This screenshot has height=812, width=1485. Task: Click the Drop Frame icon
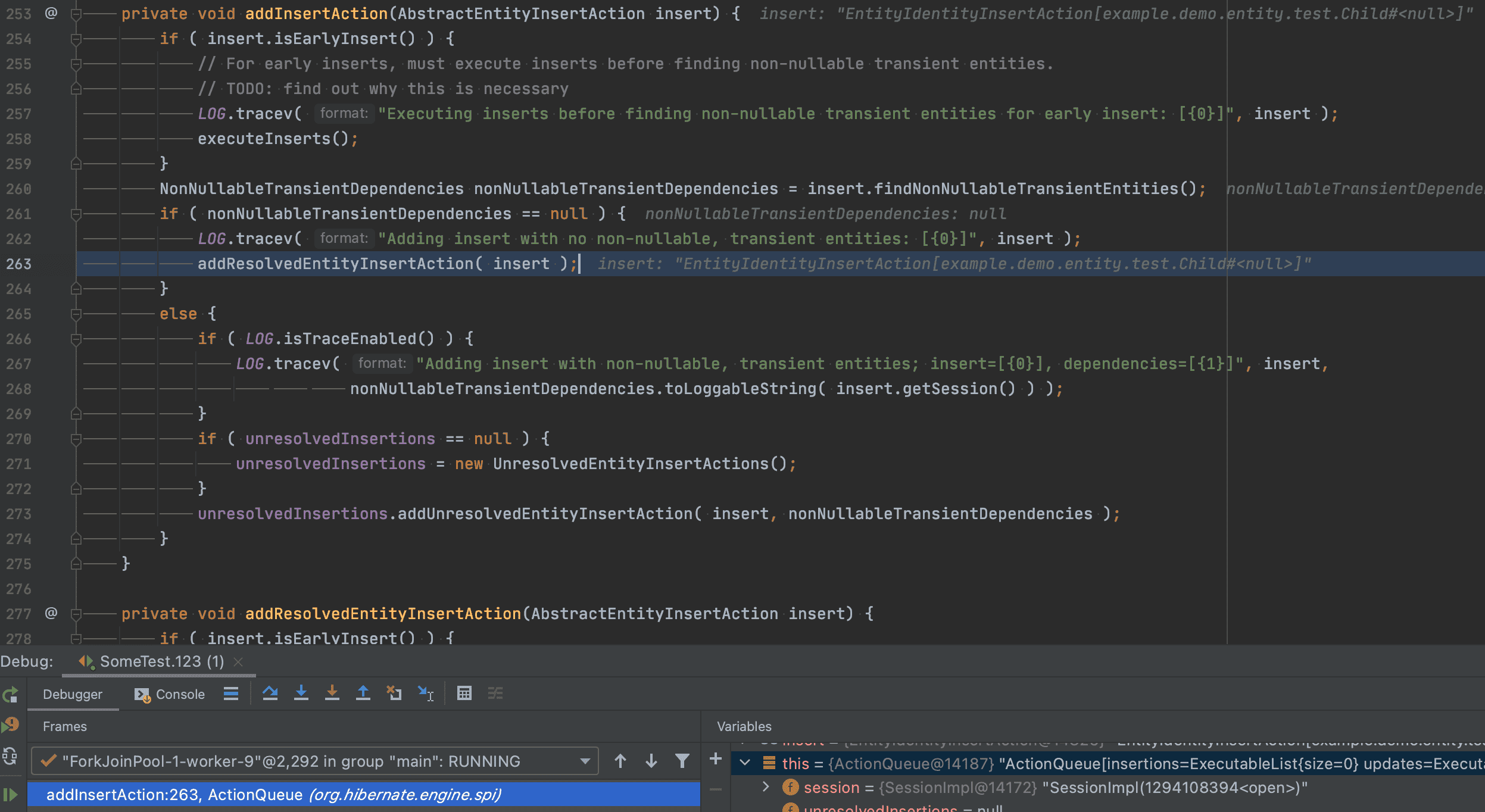coord(394,694)
